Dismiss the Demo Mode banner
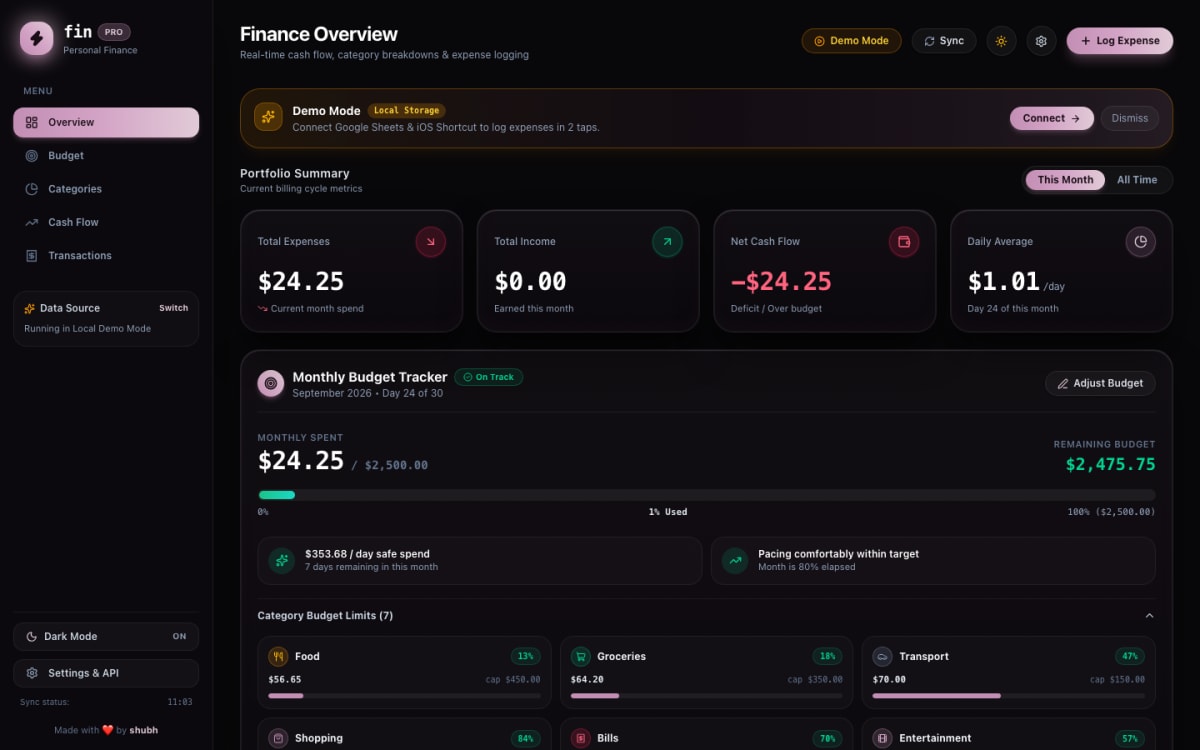This screenshot has width=1200, height=750. pyautogui.click(x=1130, y=118)
